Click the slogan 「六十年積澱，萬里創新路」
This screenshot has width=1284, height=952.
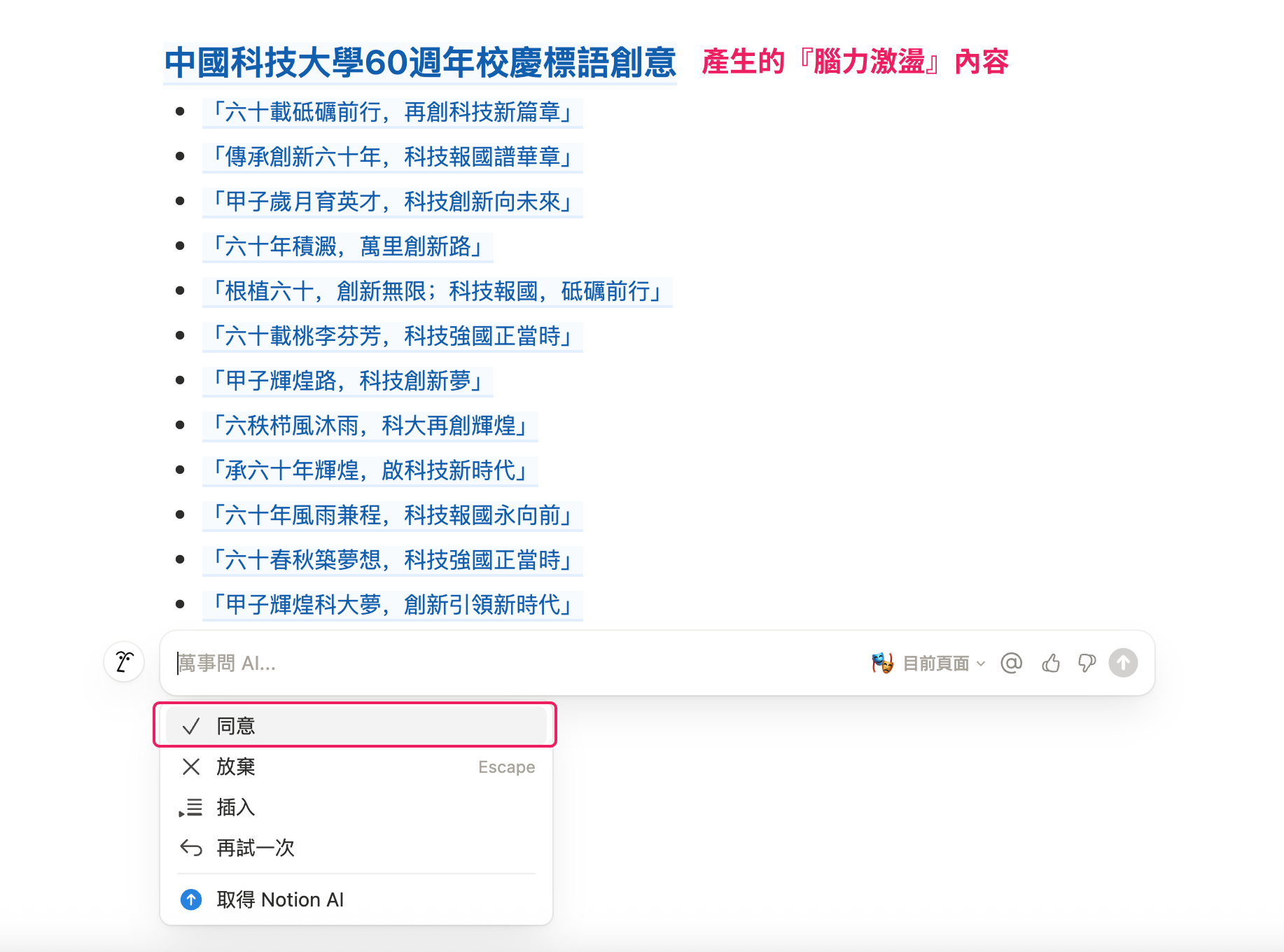pos(347,246)
